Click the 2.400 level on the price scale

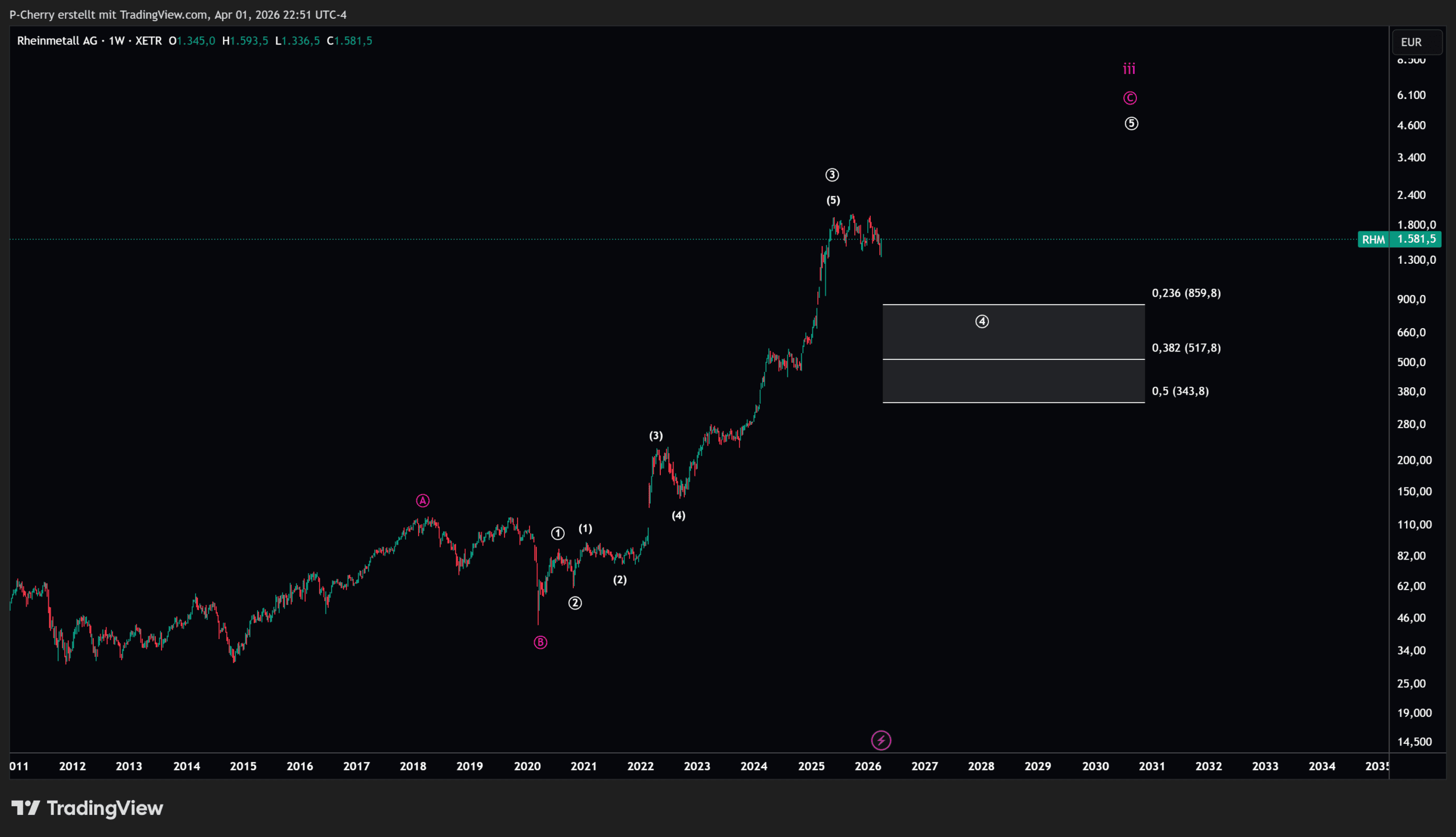(1411, 195)
